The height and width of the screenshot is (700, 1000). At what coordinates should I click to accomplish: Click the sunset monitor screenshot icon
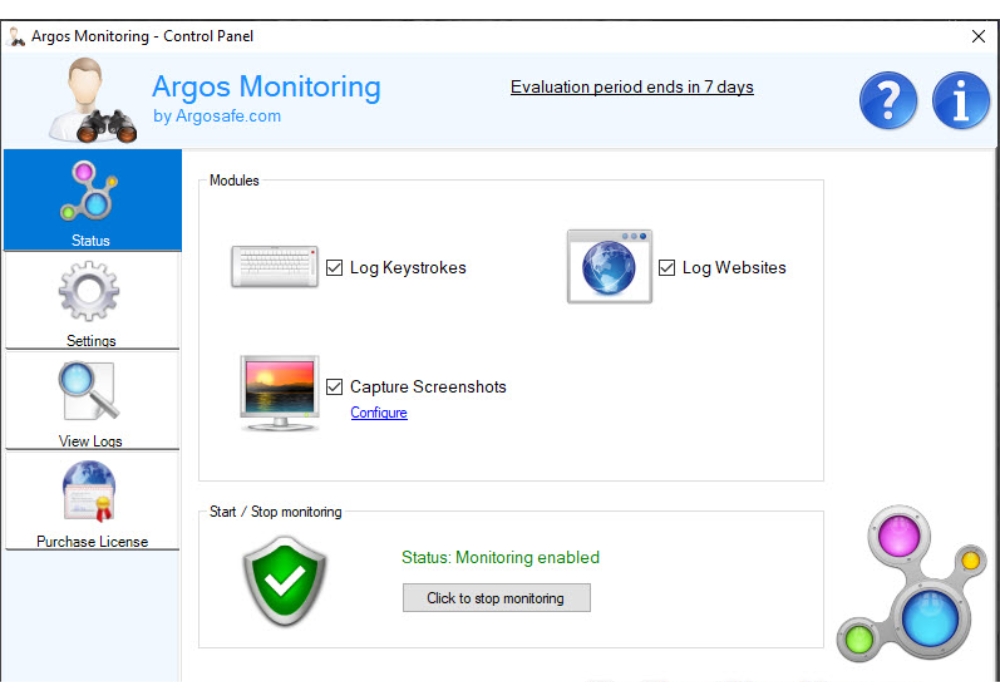[x=279, y=393]
